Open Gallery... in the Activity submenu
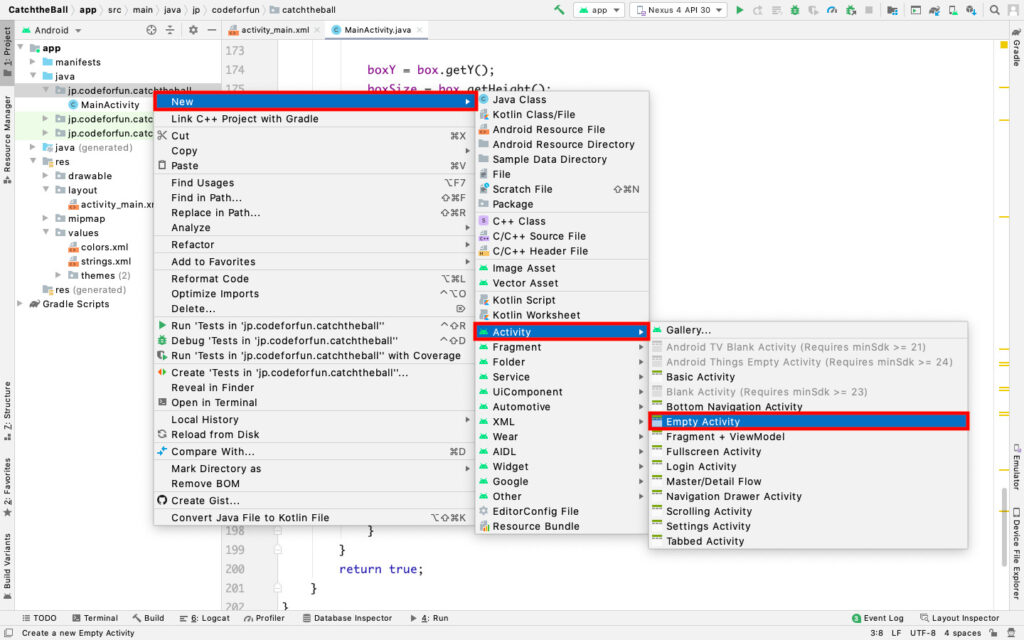Screen dimensions: 1024x640 808,330
